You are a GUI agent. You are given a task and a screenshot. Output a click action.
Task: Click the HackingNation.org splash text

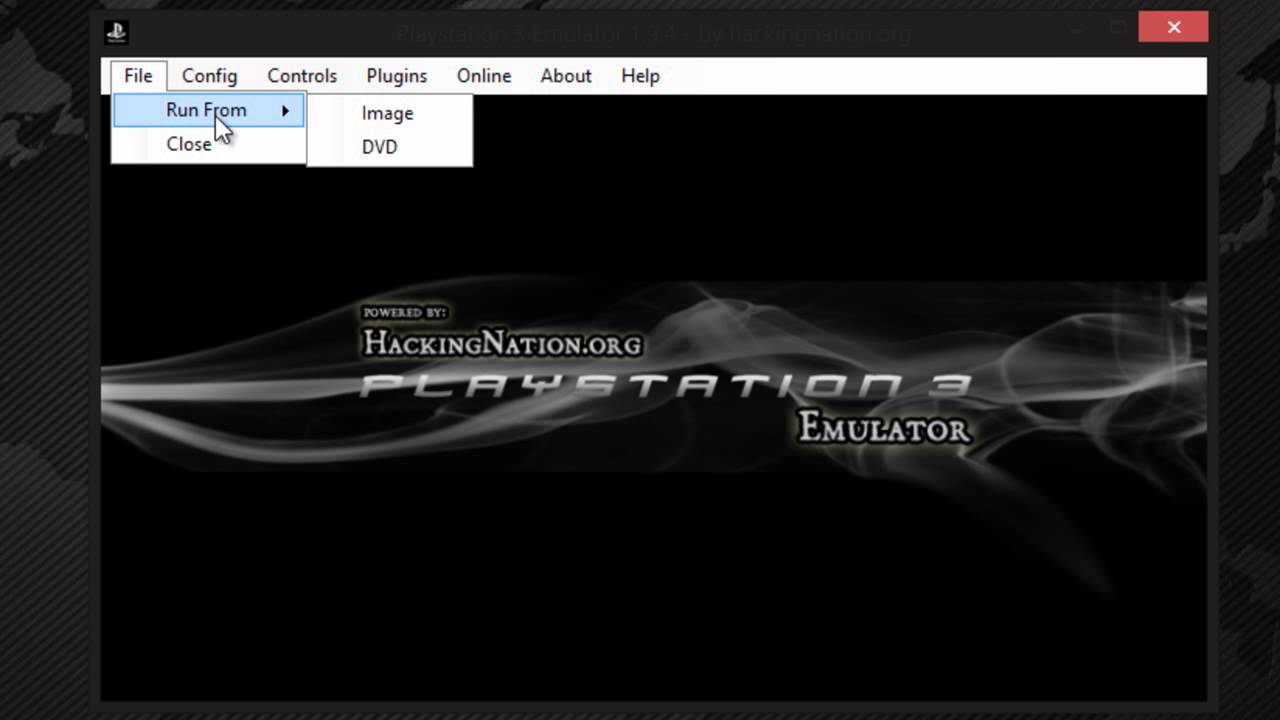502,343
